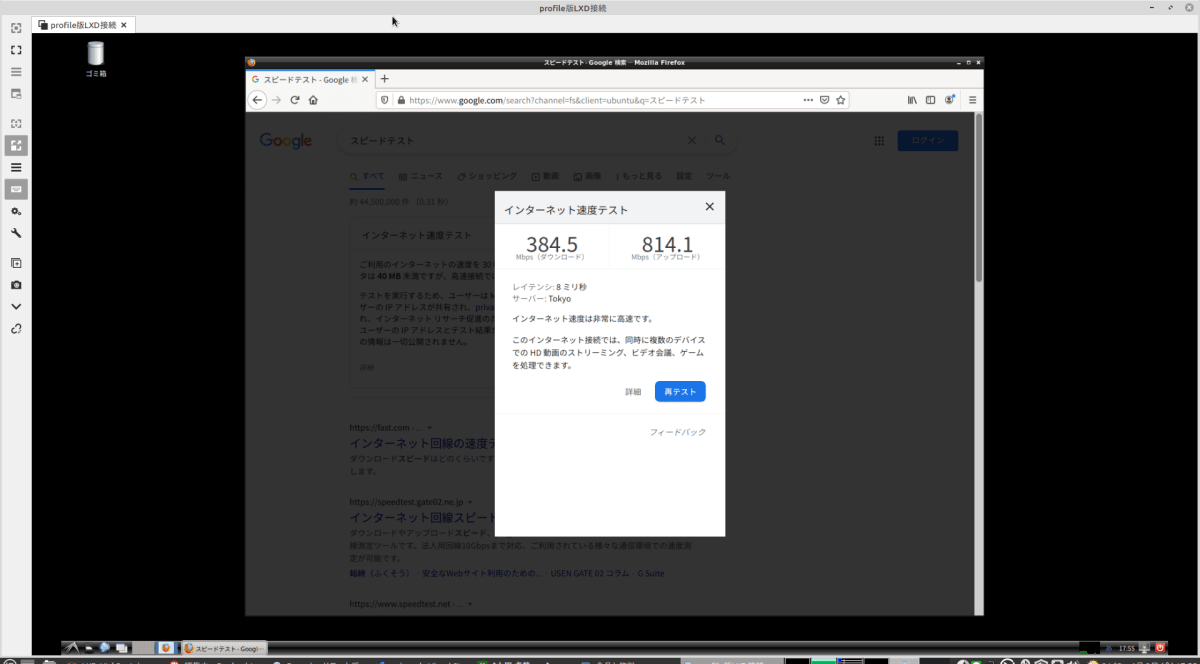Go to Firefox home page icon
The height and width of the screenshot is (664, 1200).
click(x=313, y=100)
